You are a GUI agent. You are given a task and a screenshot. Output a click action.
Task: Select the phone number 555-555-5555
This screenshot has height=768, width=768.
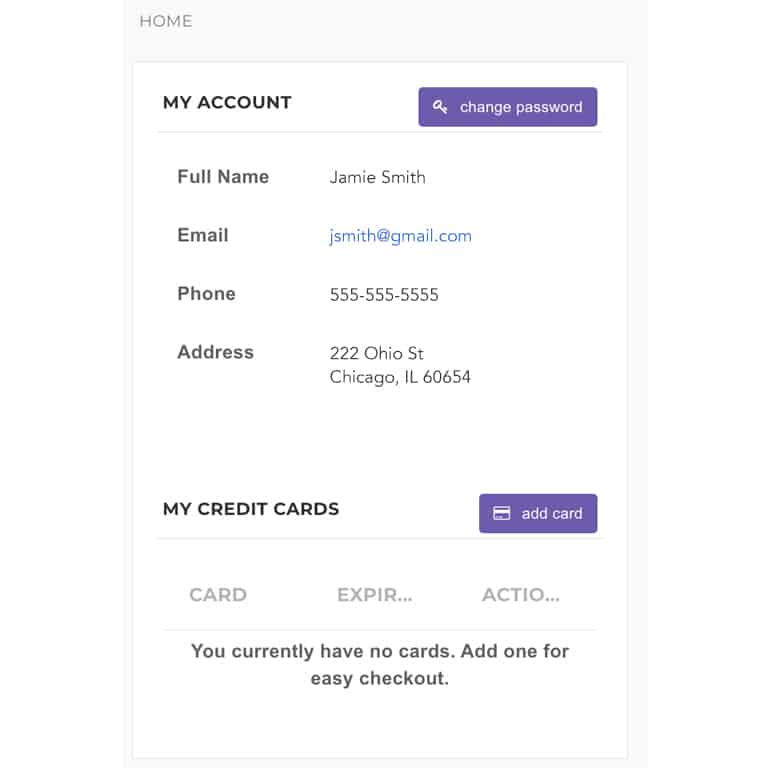pyautogui.click(x=384, y=295)
